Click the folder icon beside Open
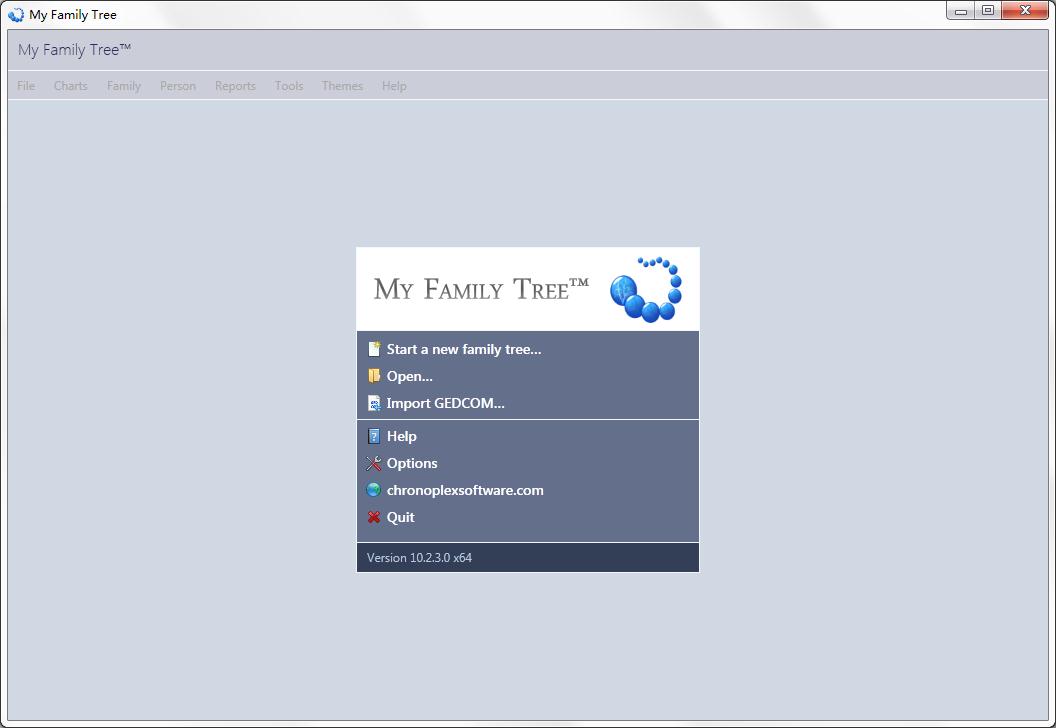 tap(374, 376)
